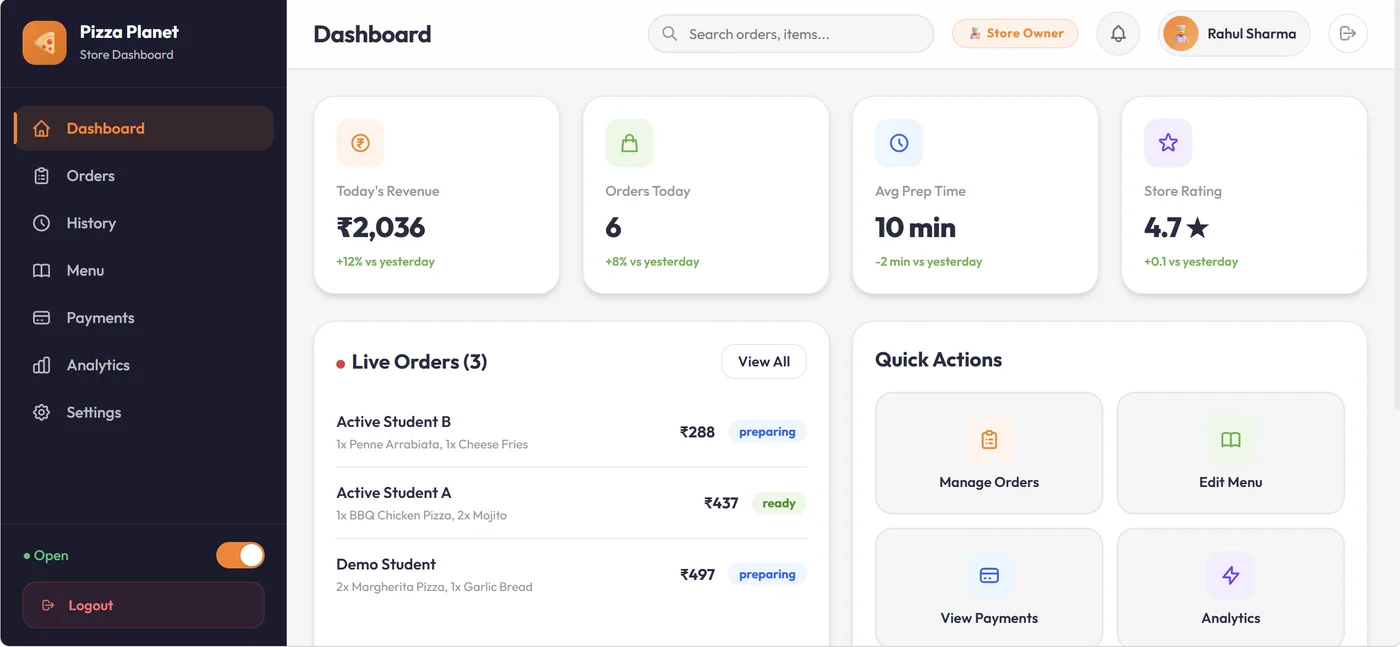
Task: Click the clock icon on Avg Prep Time
Action: (x=899, y=143)
